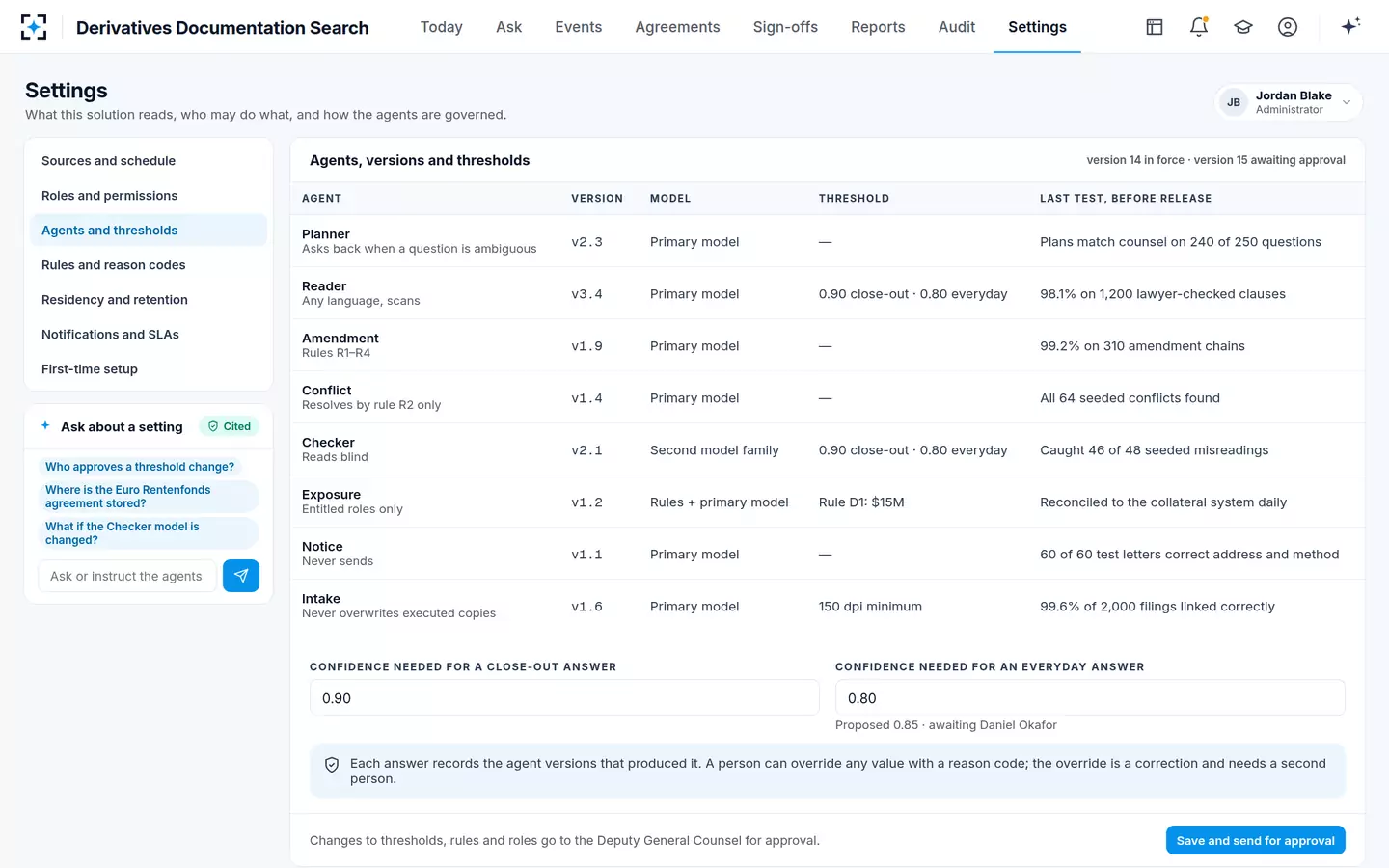Select the Reader agent row

coord(828,293)
